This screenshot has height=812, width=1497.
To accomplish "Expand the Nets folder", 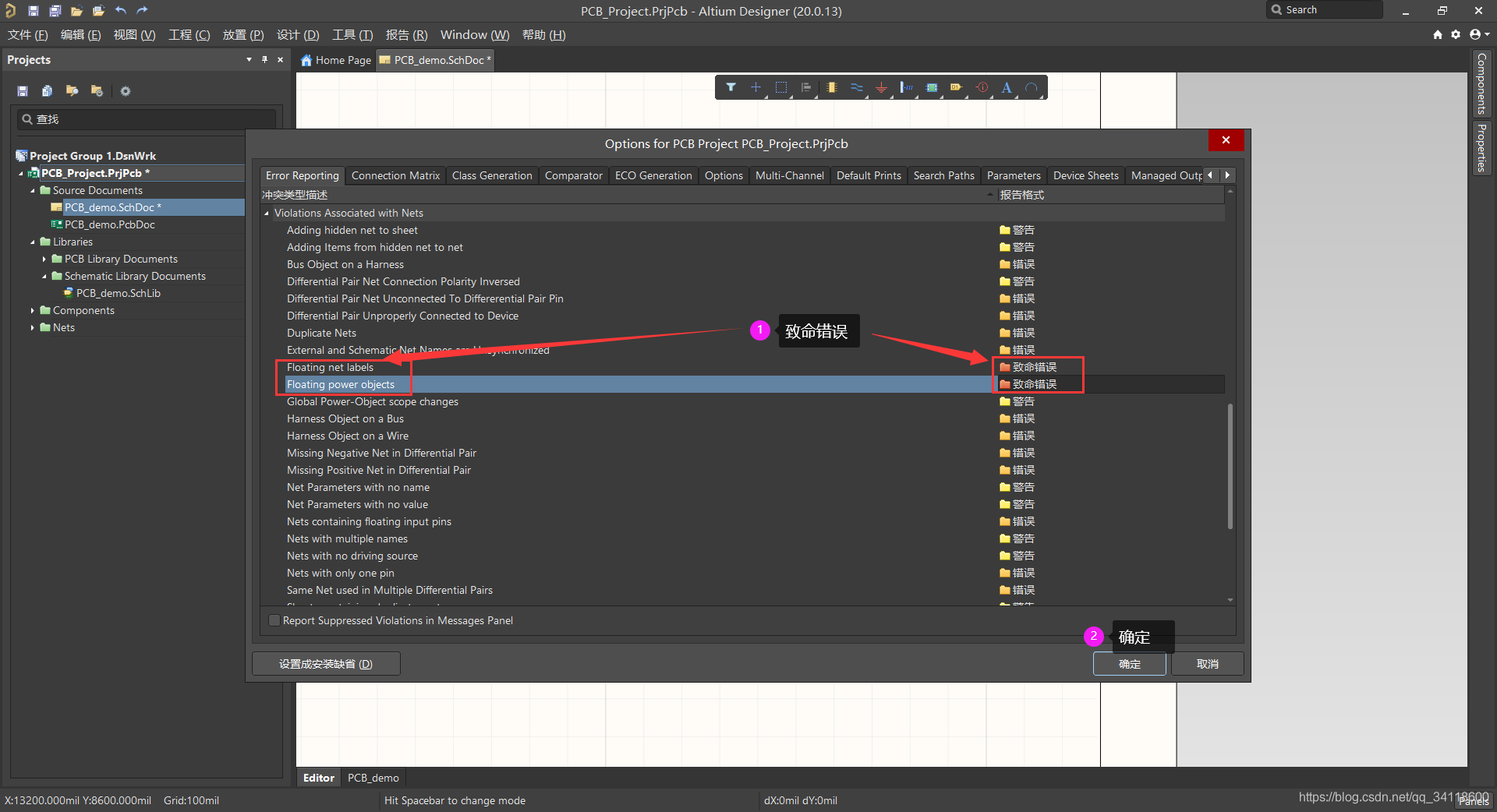I will click(x=33, y=327).
